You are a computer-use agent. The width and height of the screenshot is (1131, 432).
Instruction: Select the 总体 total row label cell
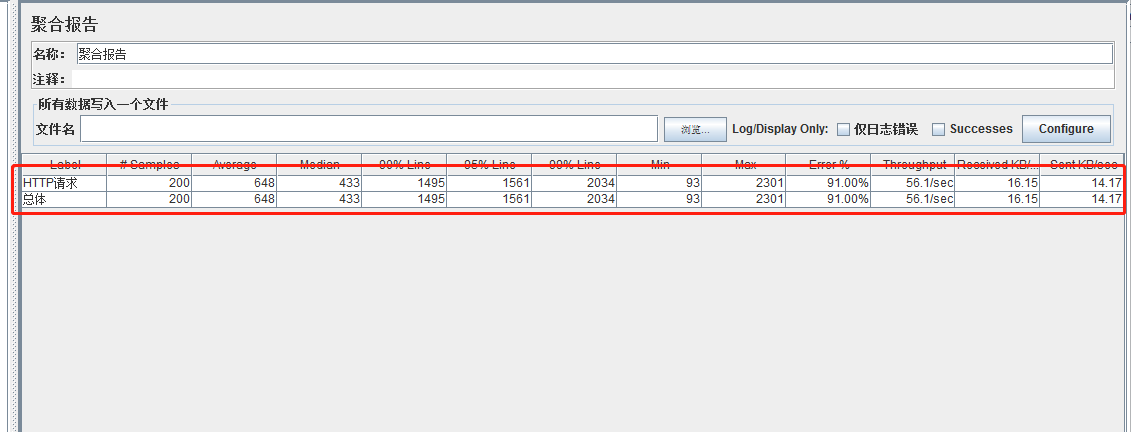(x=63, y=200)
